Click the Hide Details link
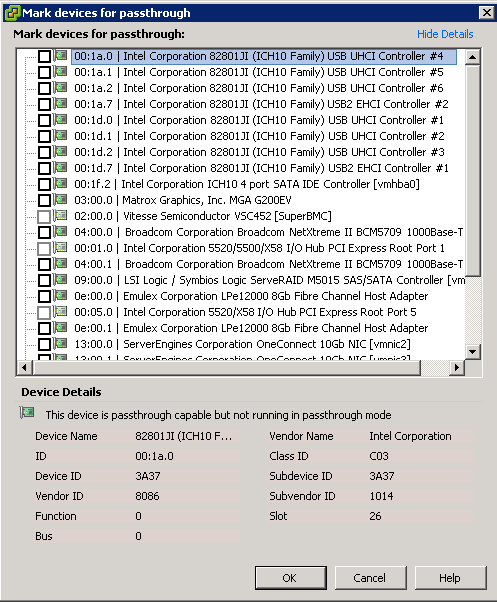 445,34
